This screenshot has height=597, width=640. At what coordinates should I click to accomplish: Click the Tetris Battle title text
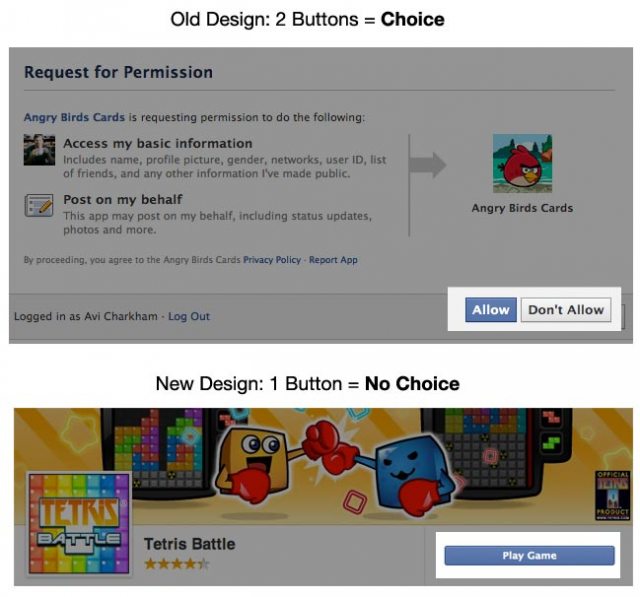click(190, 544)
